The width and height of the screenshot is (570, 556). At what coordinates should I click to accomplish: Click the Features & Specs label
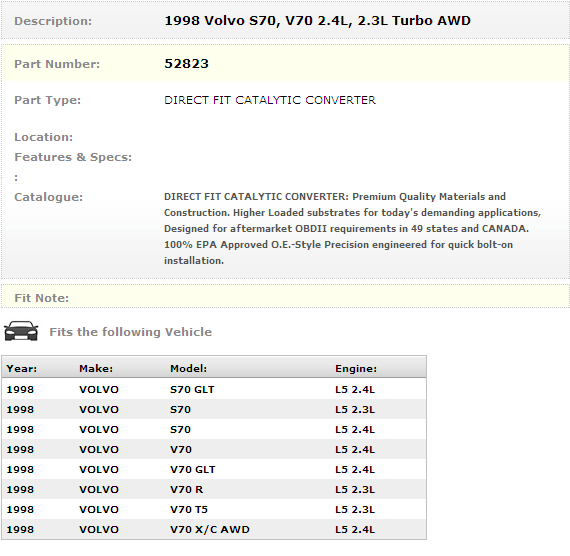(x=73, y=157)
